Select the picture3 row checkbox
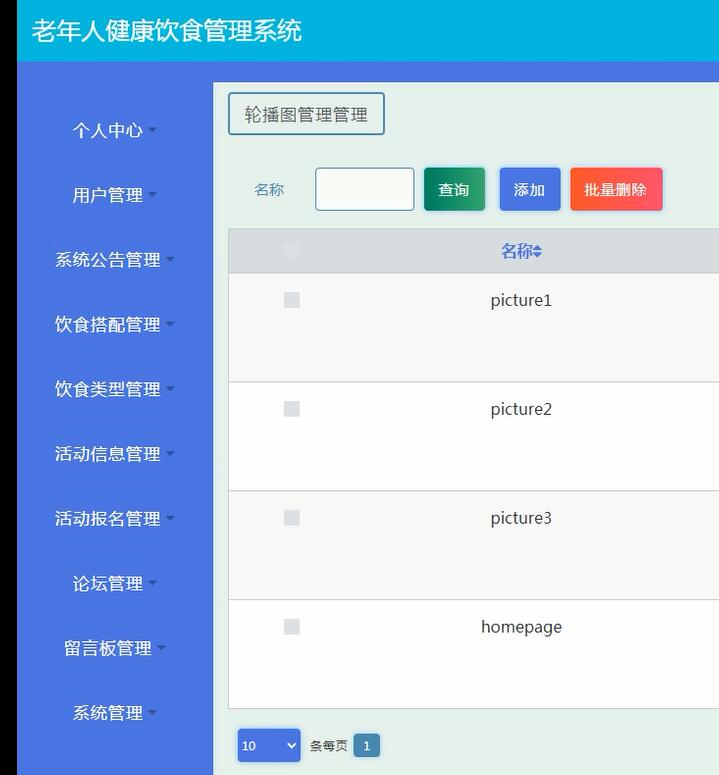 point(292,518)
